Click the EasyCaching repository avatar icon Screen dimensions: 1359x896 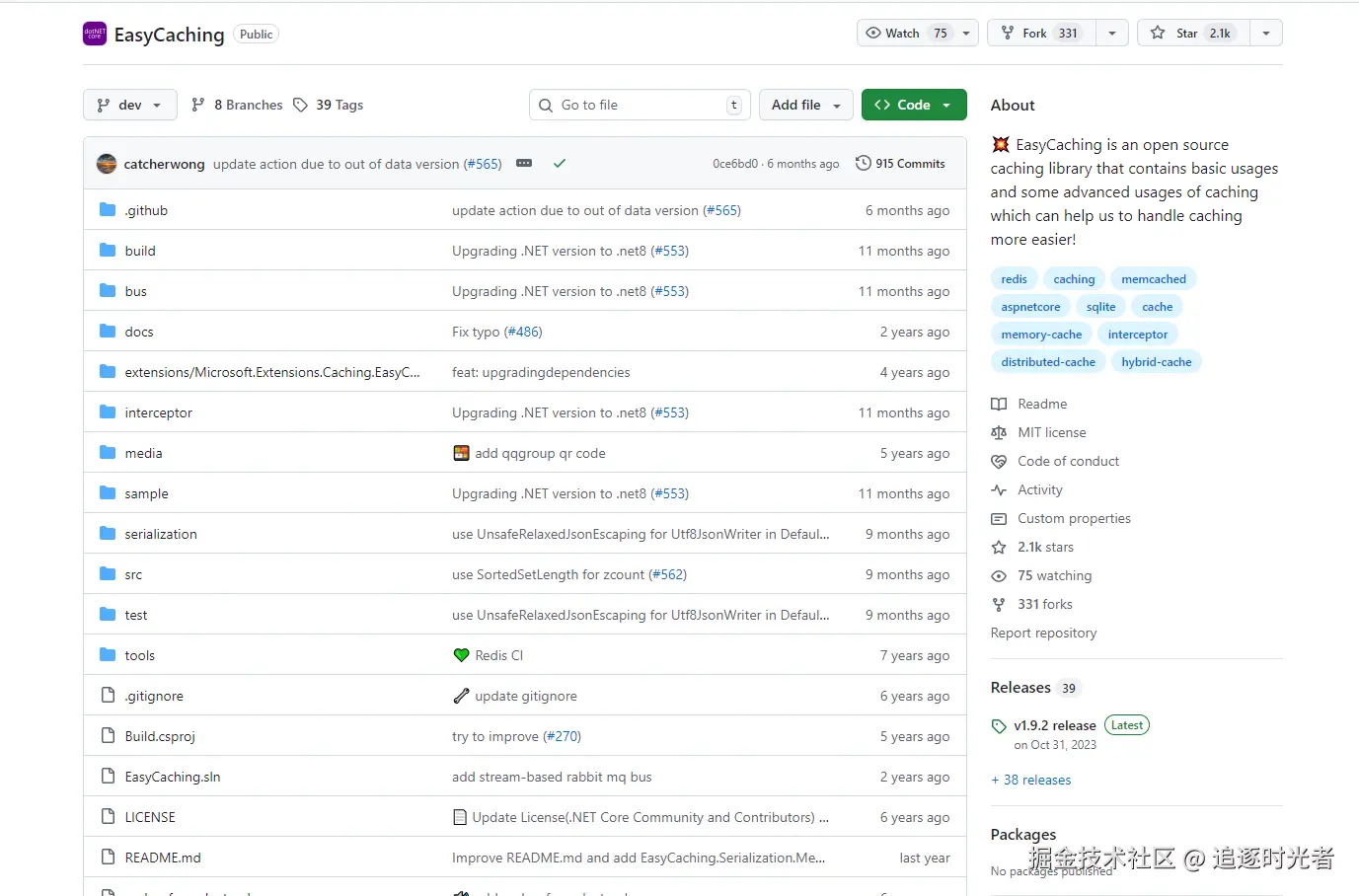pos(95,34)
